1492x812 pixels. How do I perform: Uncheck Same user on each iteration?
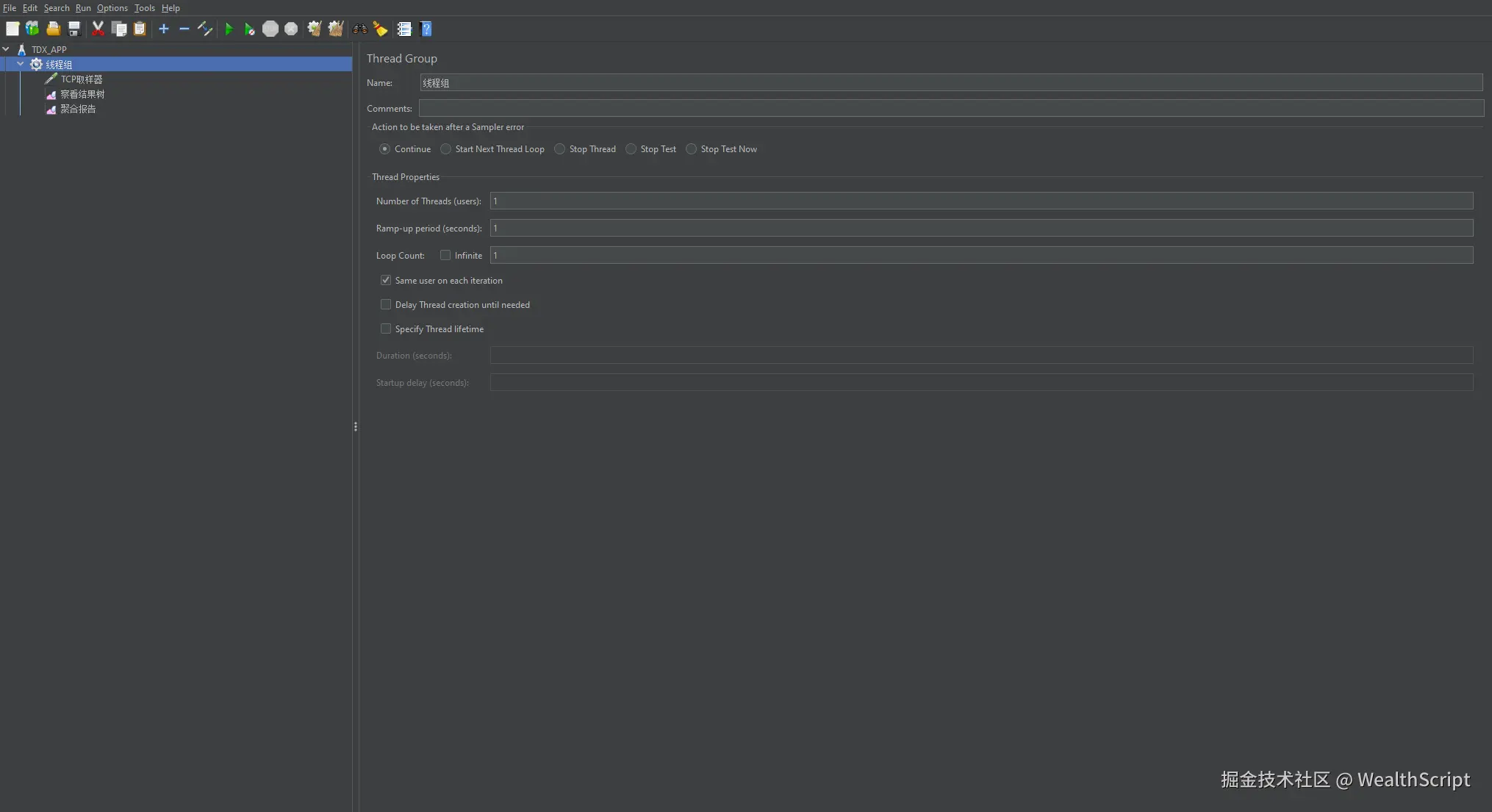pyautogui.click(x=386, y=281)
